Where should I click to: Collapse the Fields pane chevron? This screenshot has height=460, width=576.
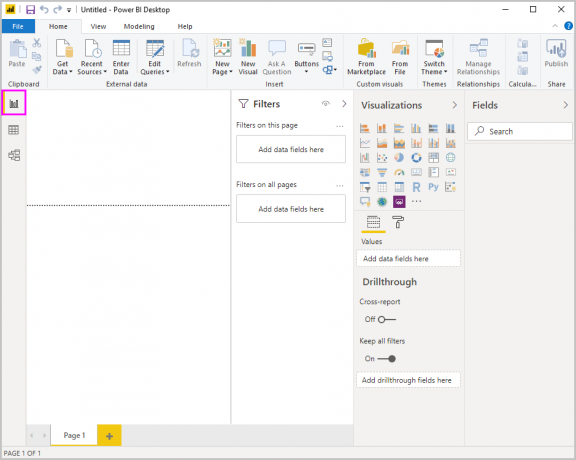pyautogui.click(x=565, y=105)
